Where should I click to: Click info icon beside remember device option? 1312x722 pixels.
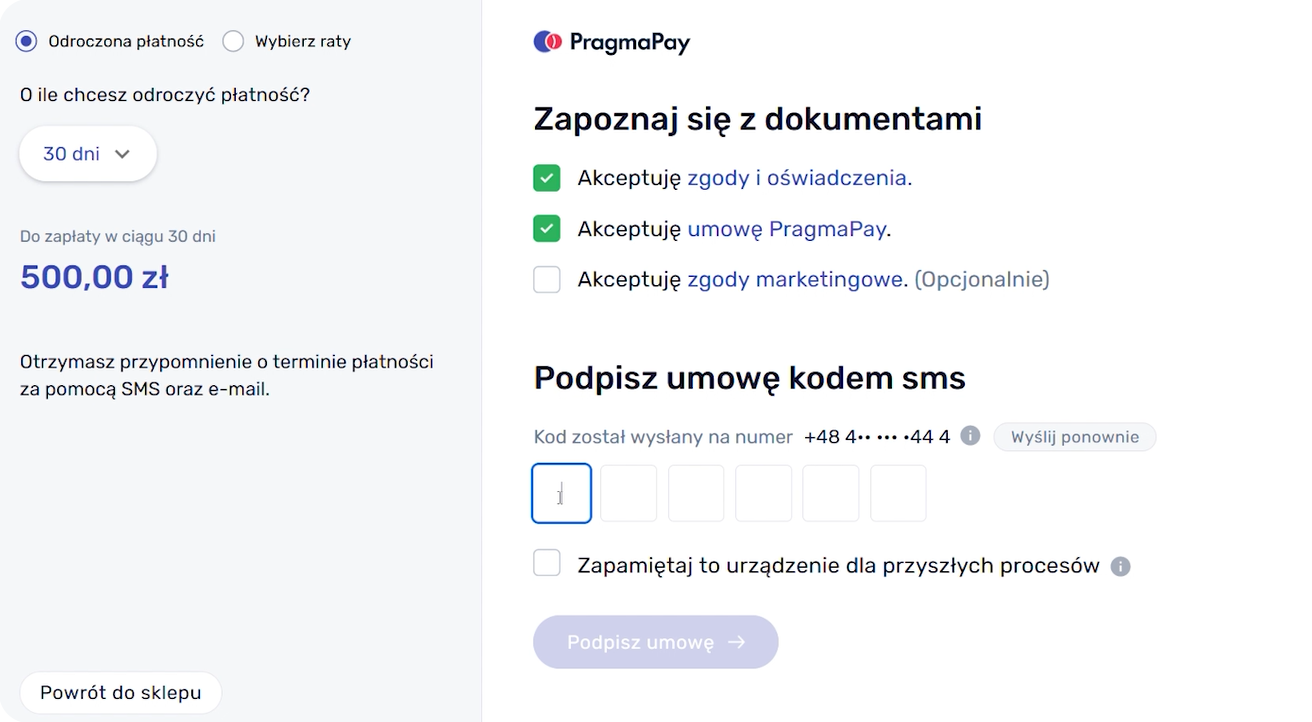[1121, 567]
